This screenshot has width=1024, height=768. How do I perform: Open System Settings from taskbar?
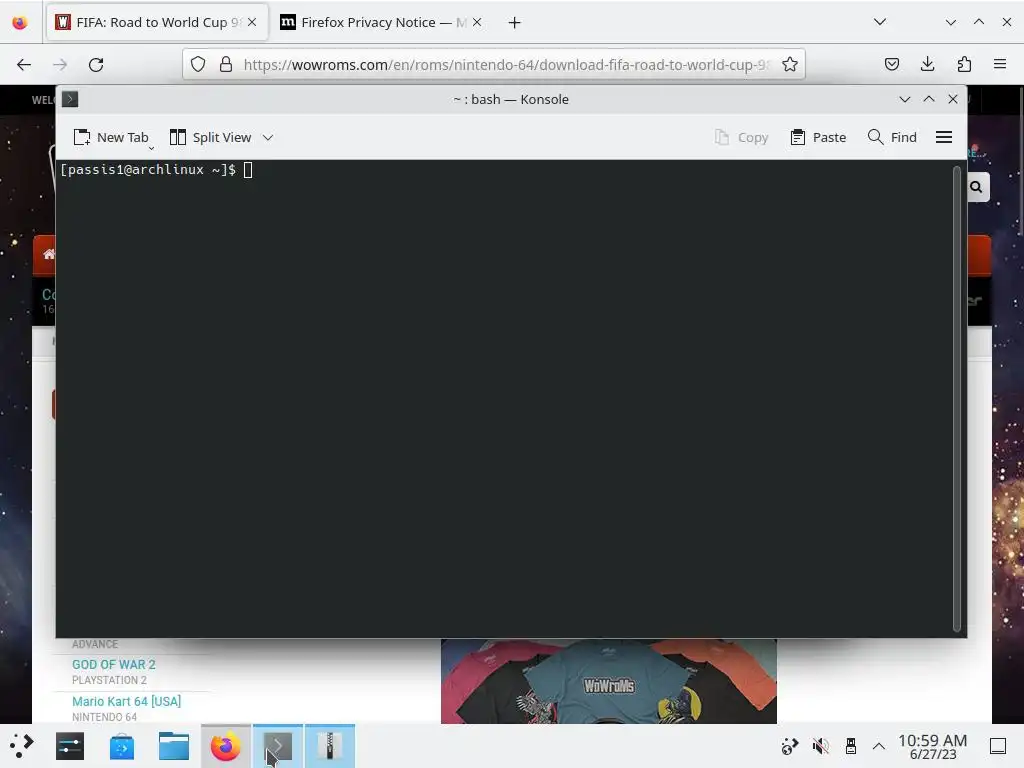pyautogui.click(x=70, y=746)
